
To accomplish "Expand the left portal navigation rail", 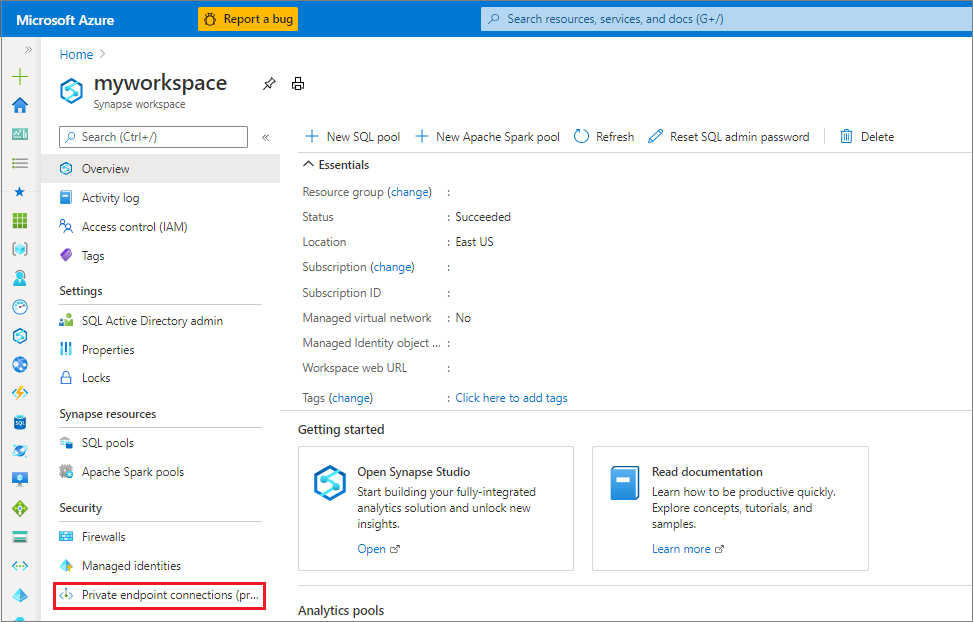I will click(x=28, y=49).
